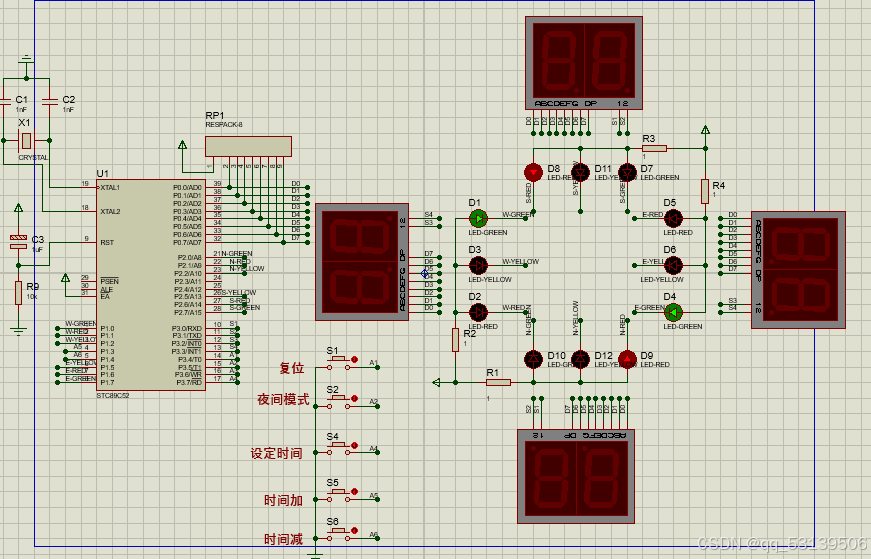Select the STC89C52 microcontroller U1
Screen dimensions: 871x559
click(x=151, y=285)
